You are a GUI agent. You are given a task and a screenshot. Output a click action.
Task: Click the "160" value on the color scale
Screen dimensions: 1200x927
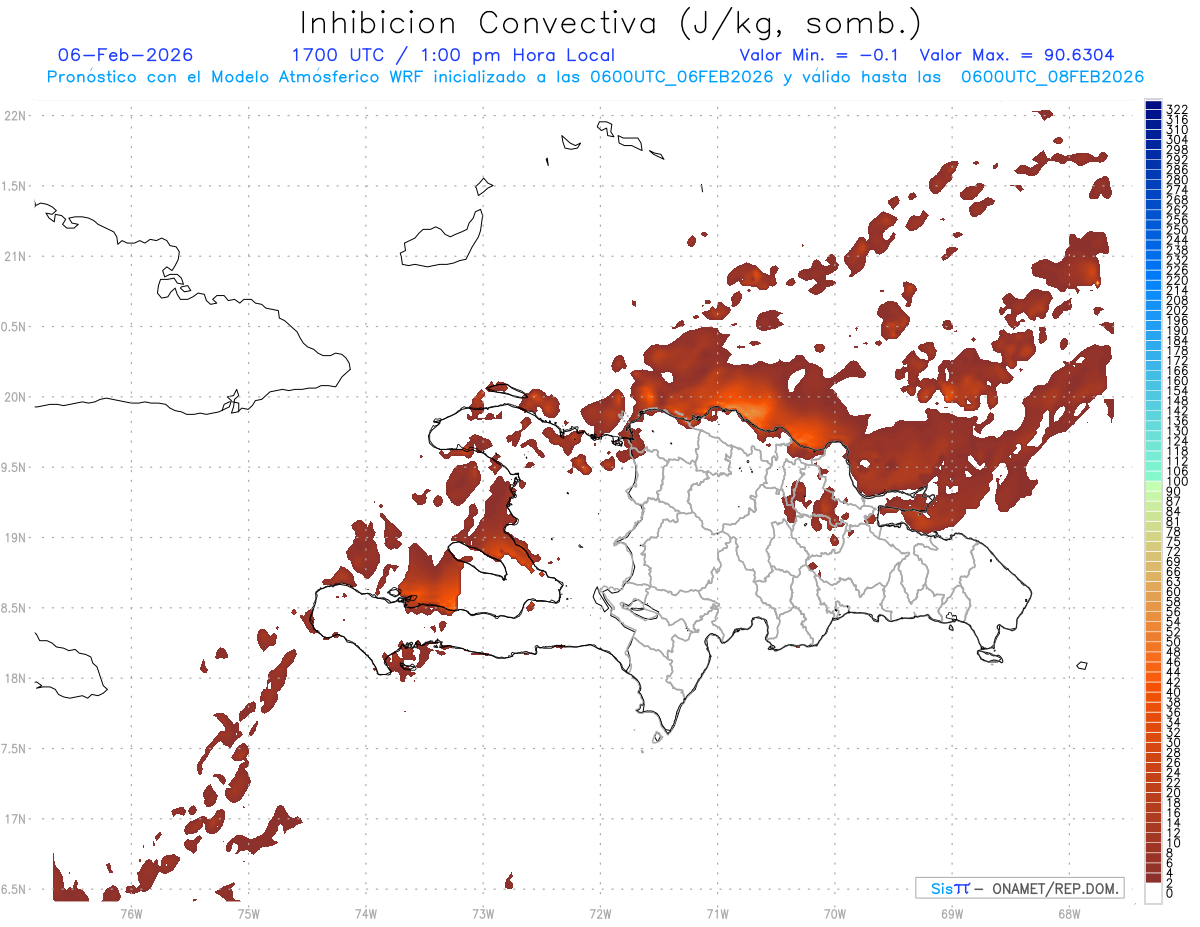click(1177, 381)
